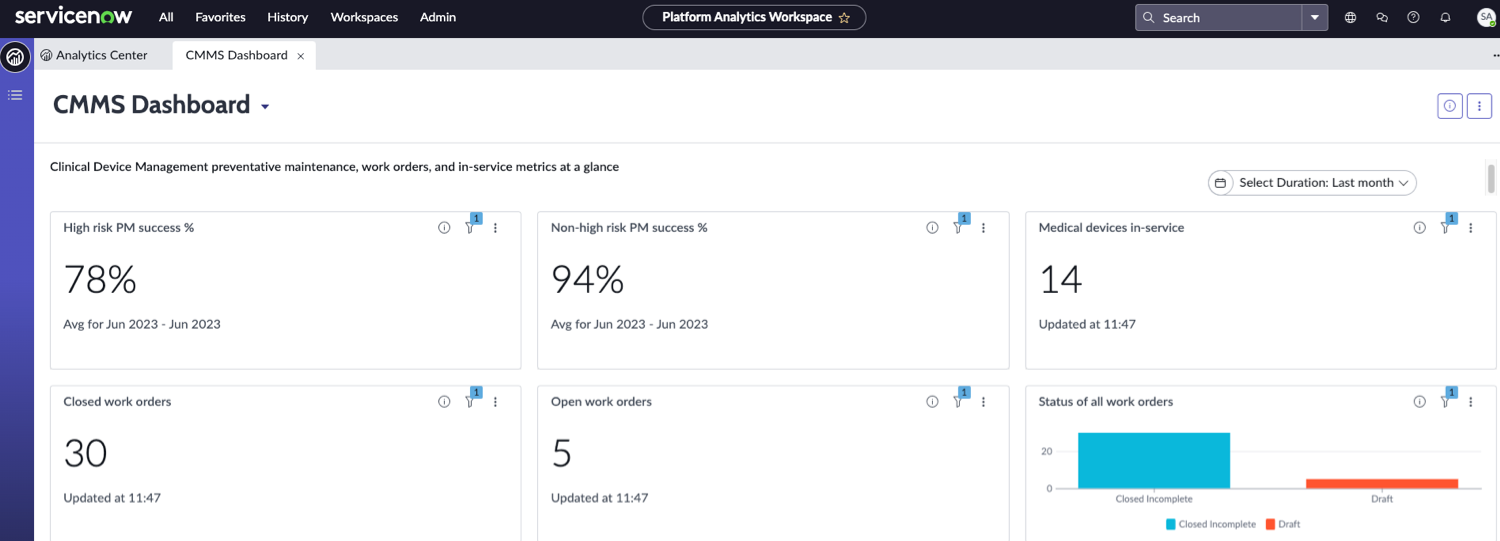Open the chat conversations icon

coord(1382,17)
